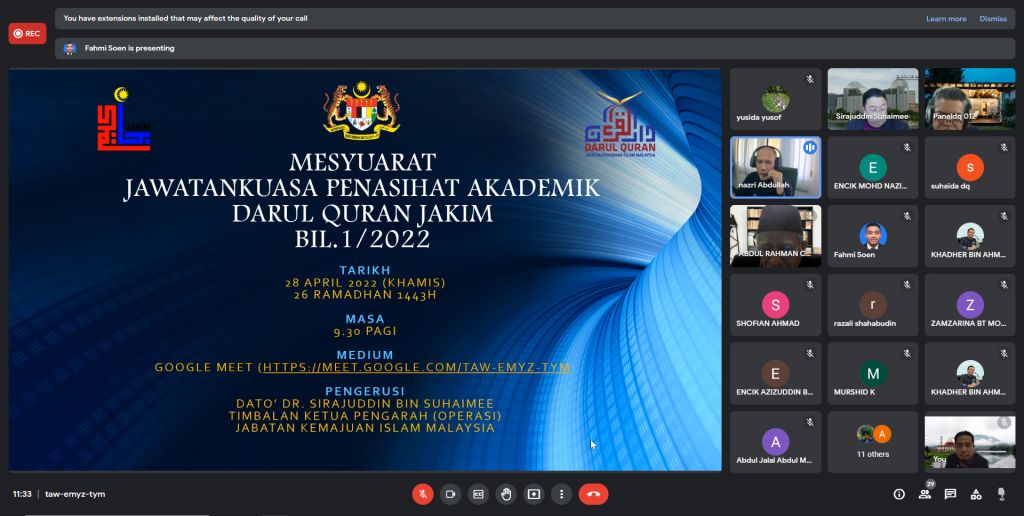This screenshot has height=516, width=1024.
Task: Click the brown E avatar of ENCIK AZIZUDDIN
Action: click(775, 373)
